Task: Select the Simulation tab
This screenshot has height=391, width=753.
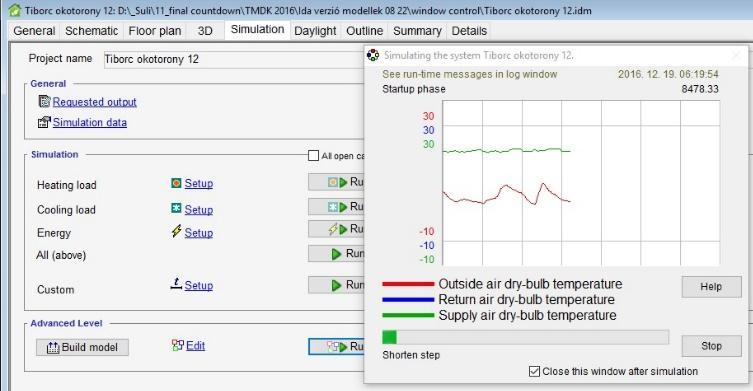Action: 257,30
